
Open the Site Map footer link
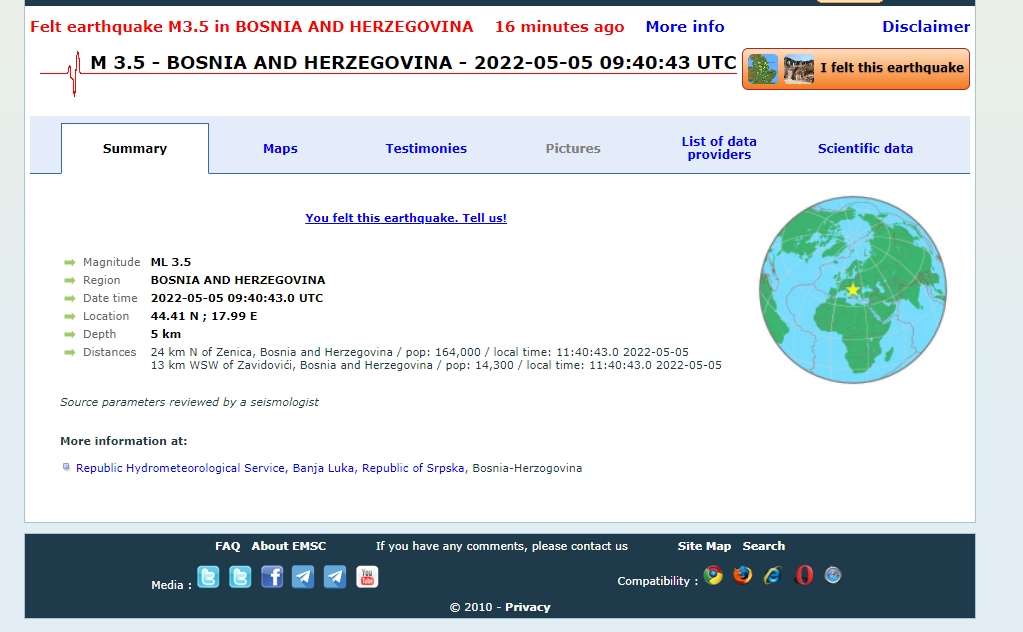(x=704, y=546)
